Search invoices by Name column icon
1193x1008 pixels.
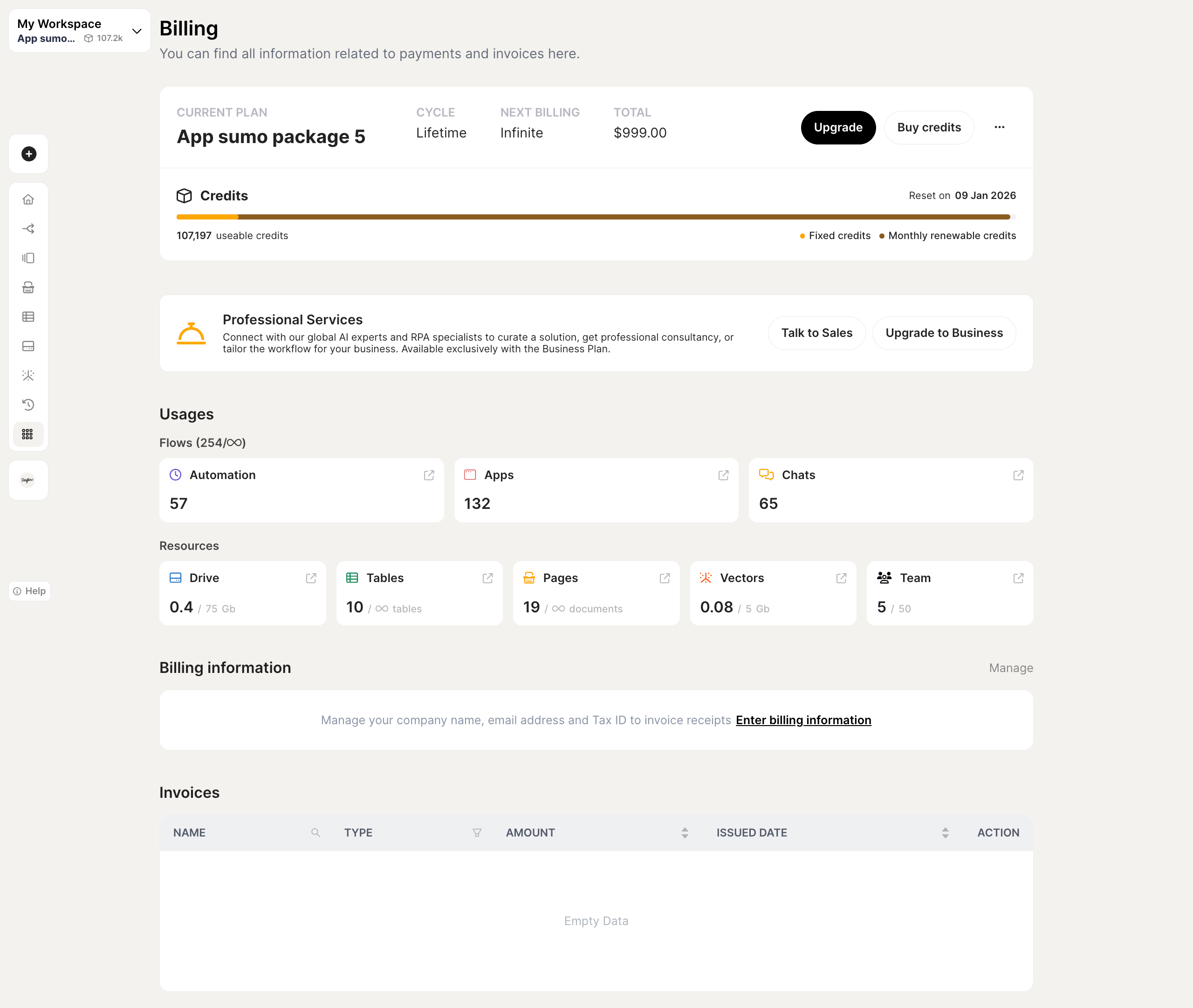(x=315, y=833)
